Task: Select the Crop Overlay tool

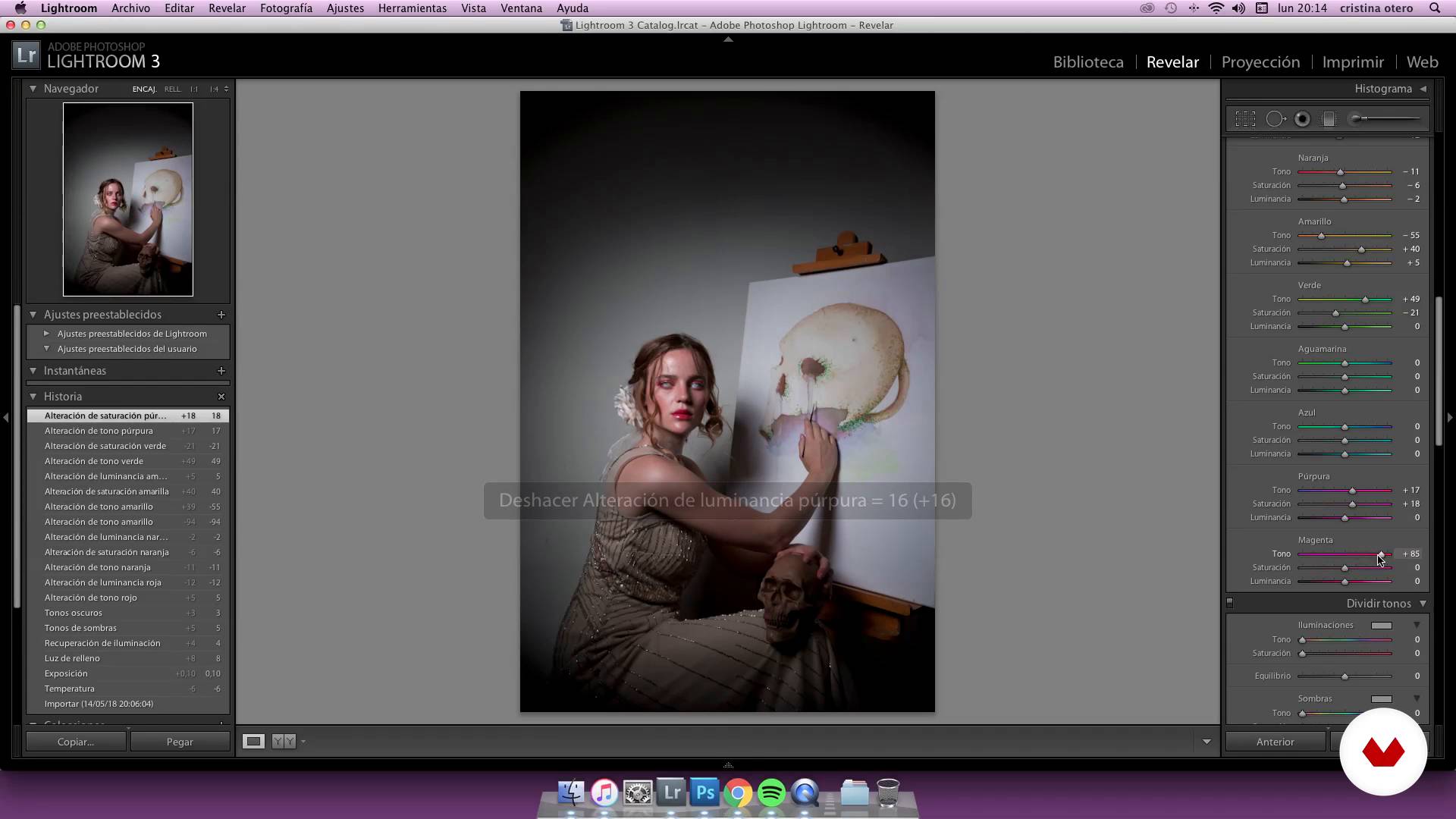Action: tap(1245, 119)
